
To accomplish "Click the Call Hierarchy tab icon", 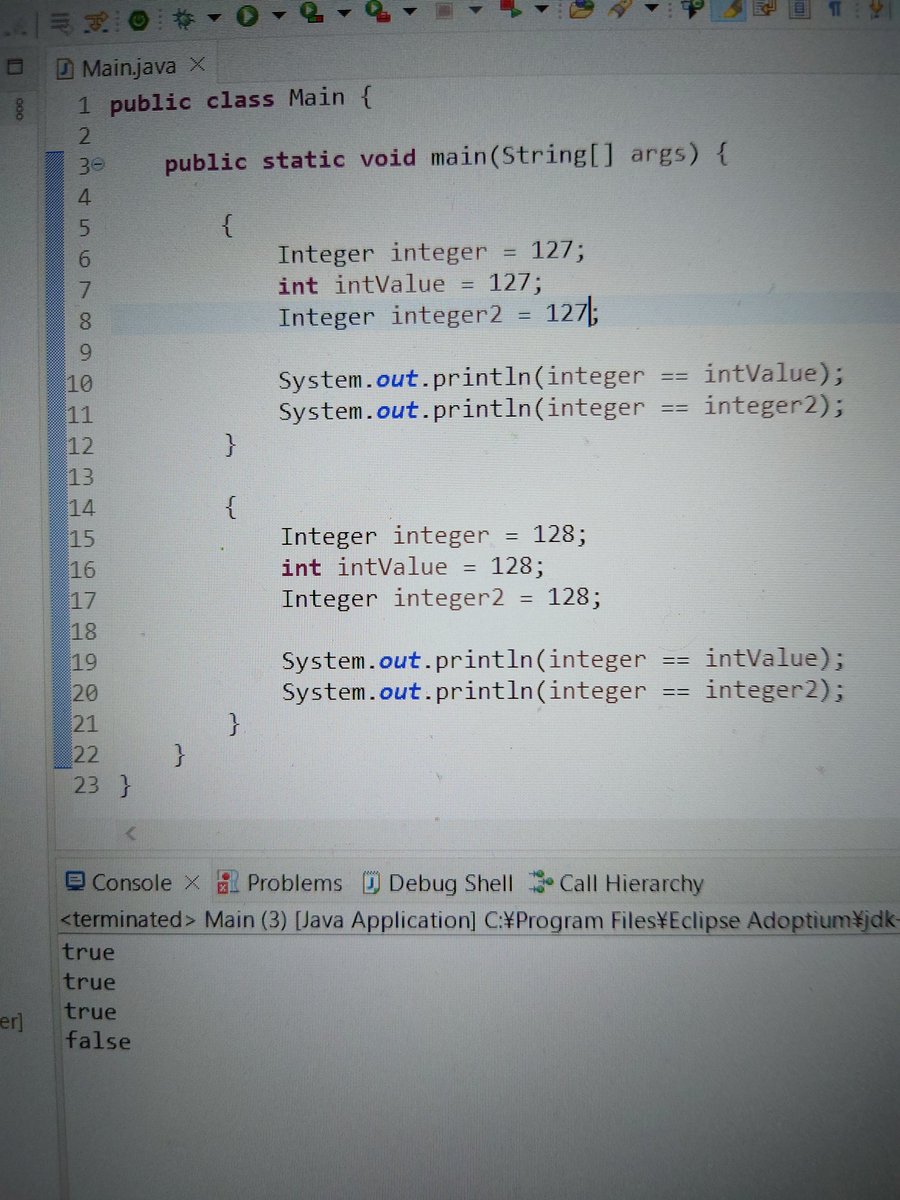I will (x=541, y=882).
